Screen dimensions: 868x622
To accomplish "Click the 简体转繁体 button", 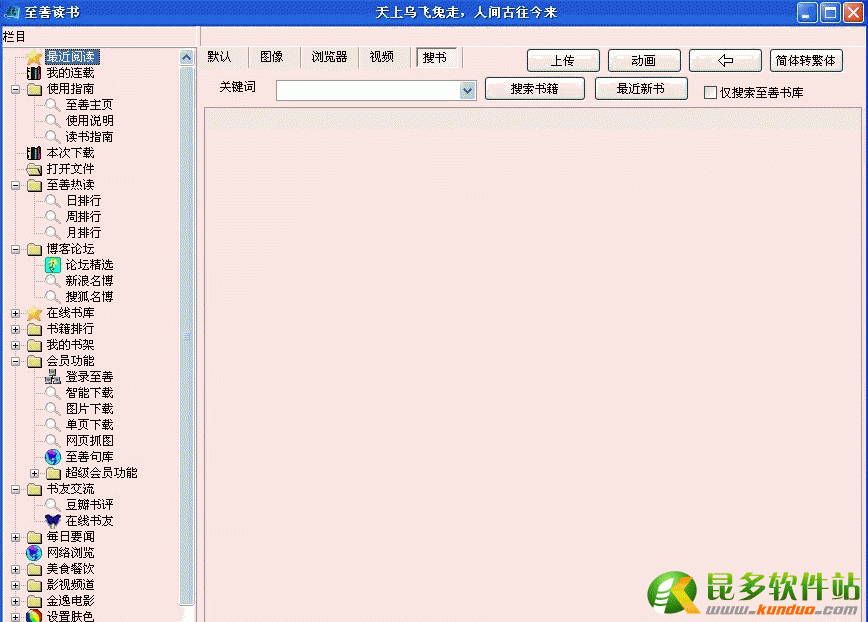I will click(x=806, y=60).
